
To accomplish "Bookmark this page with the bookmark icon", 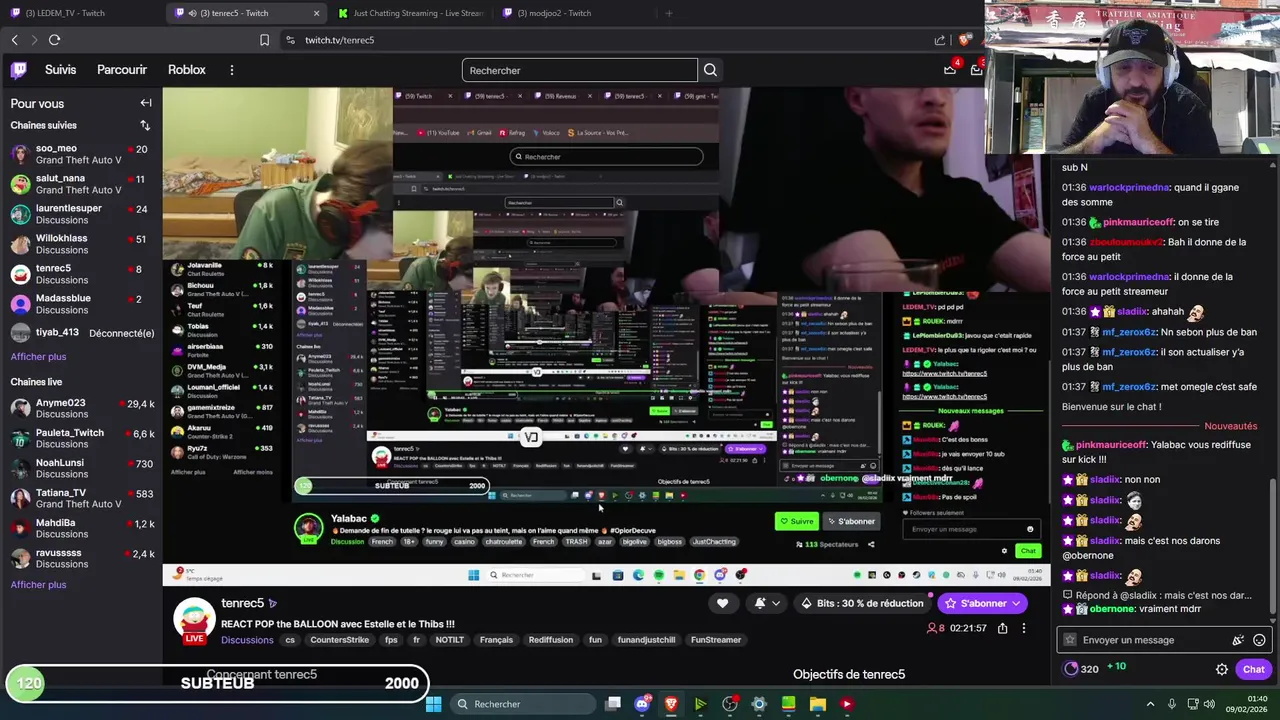I will click(264, 40).
